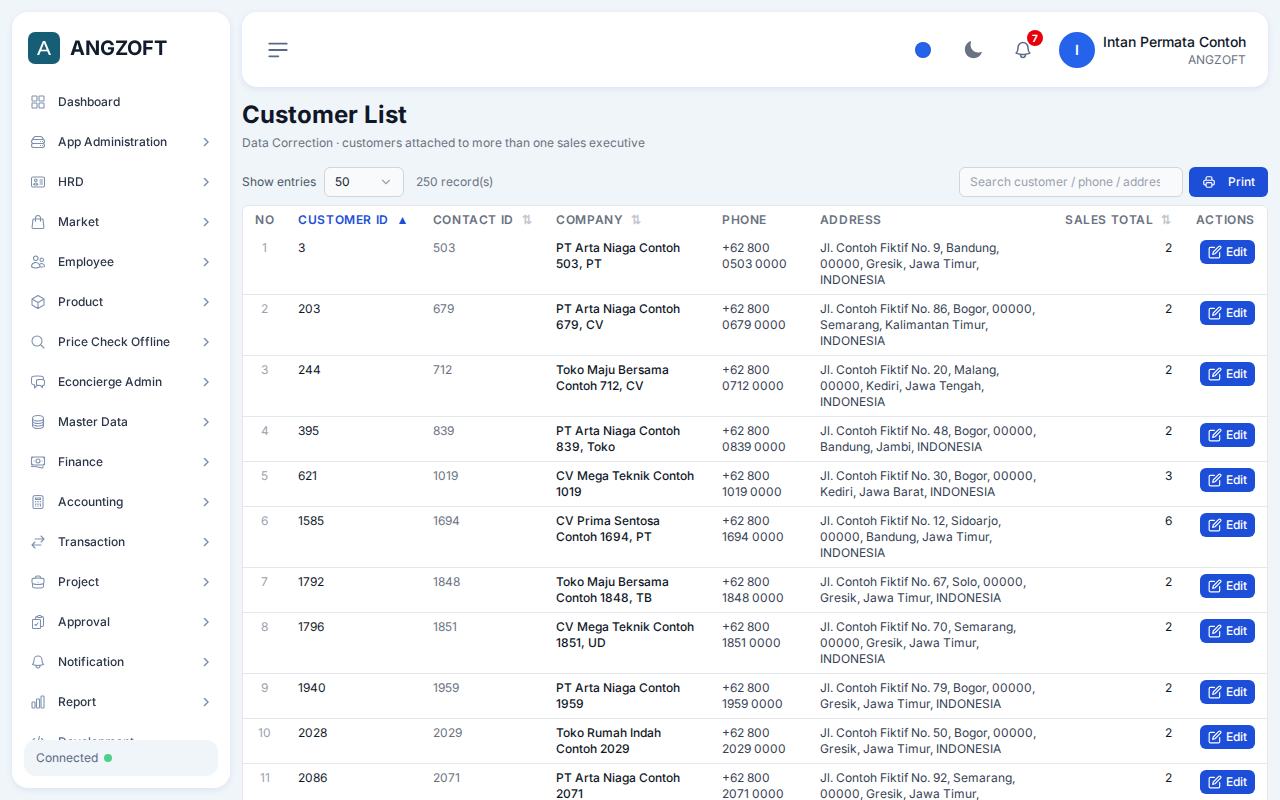Click the Dashboard grid icon
Viewport: 1280px width, 800px height.
click(38, 102)
